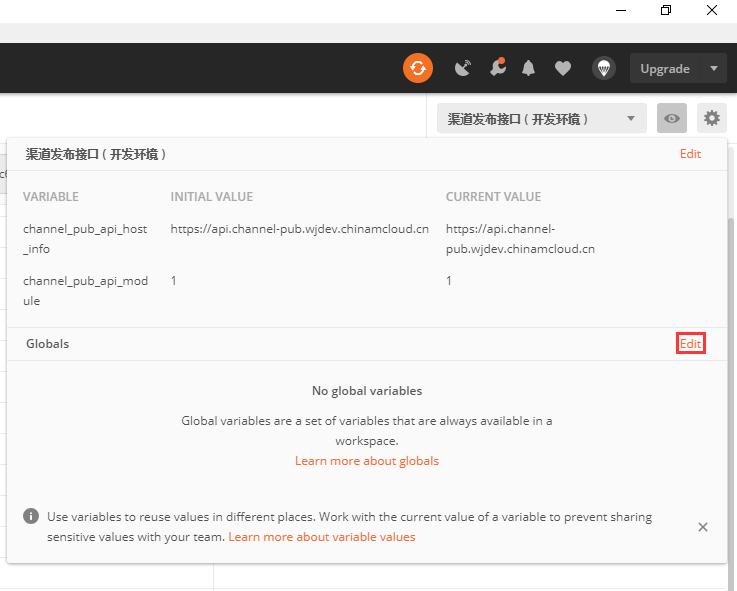737x591 pixels.
Task: Edit the 渠道发布接口 environment
Action: point(690,154)
